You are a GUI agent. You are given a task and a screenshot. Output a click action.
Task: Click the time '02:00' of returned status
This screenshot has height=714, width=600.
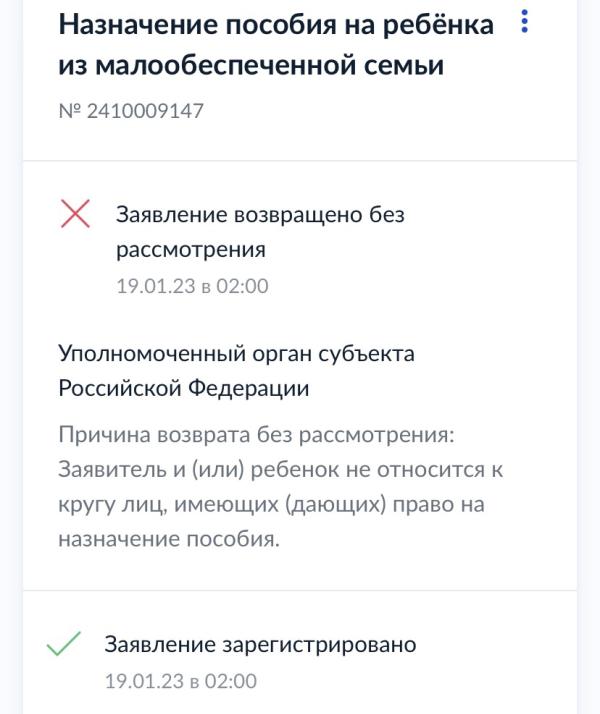pyautogui.click(x=242, y=286)
